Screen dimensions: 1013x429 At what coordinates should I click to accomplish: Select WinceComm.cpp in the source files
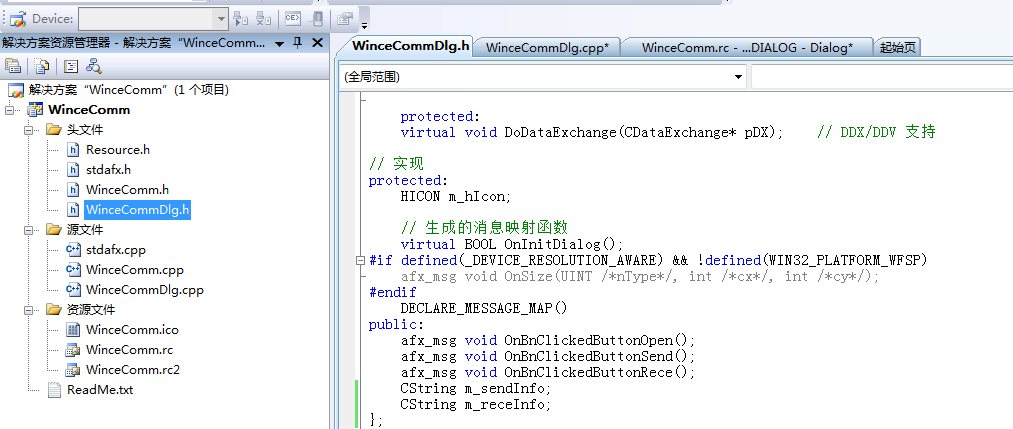(x=134, y=270)
